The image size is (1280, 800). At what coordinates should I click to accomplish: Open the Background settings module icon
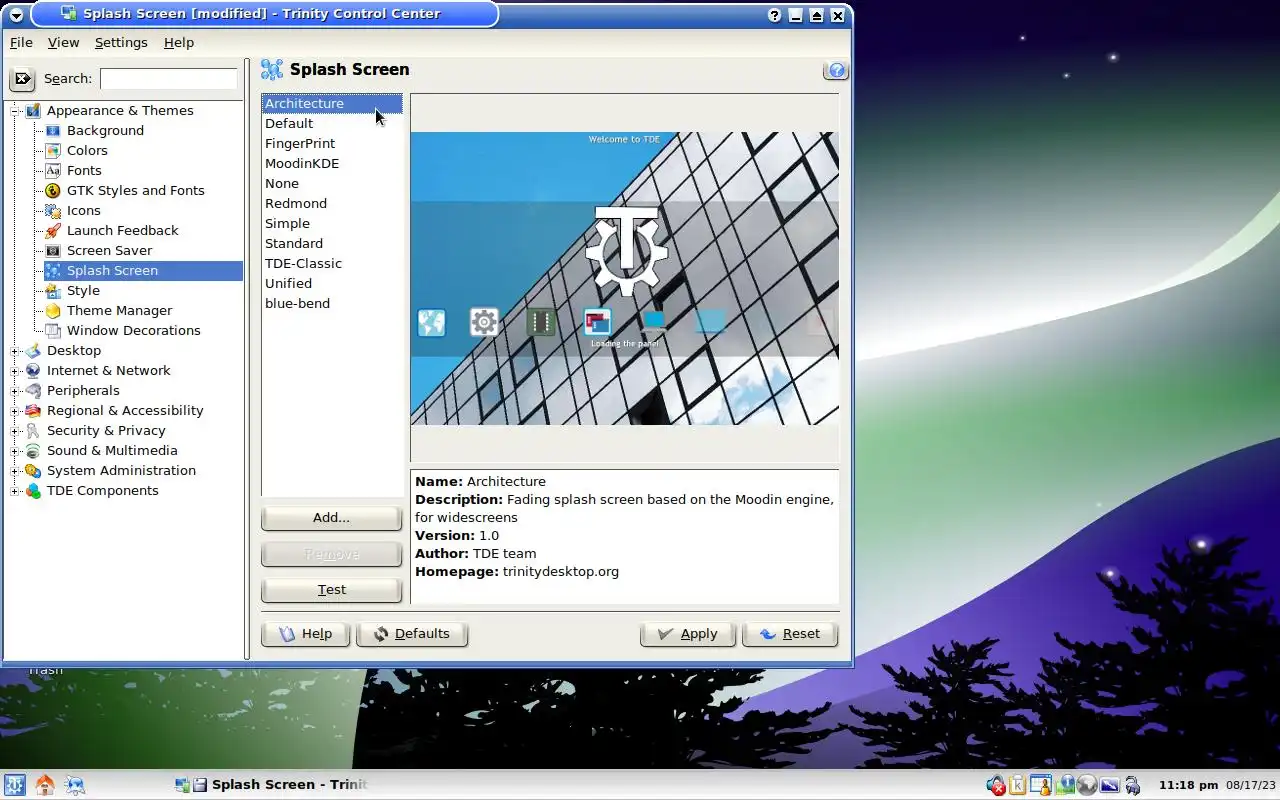pos(53,130)
